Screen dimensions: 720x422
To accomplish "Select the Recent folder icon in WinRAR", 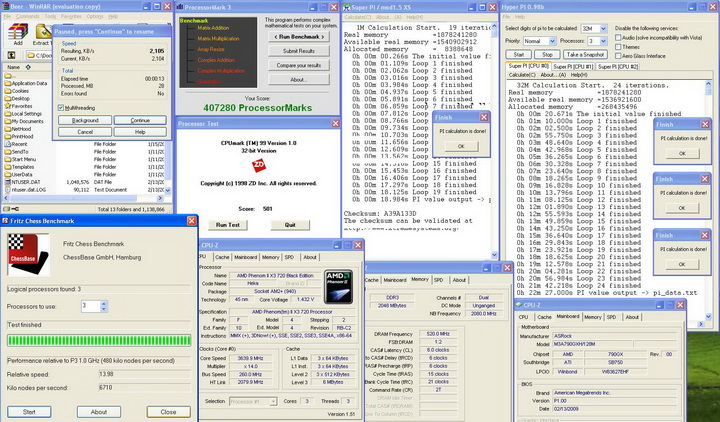I will (x=8, y=144).
